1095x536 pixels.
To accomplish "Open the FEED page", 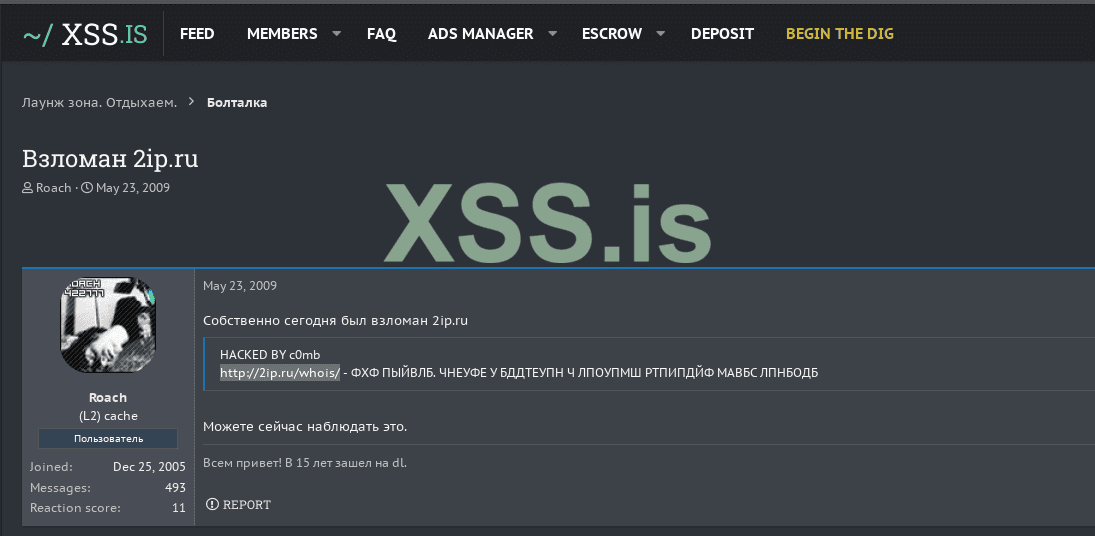I will click(197, 34).
